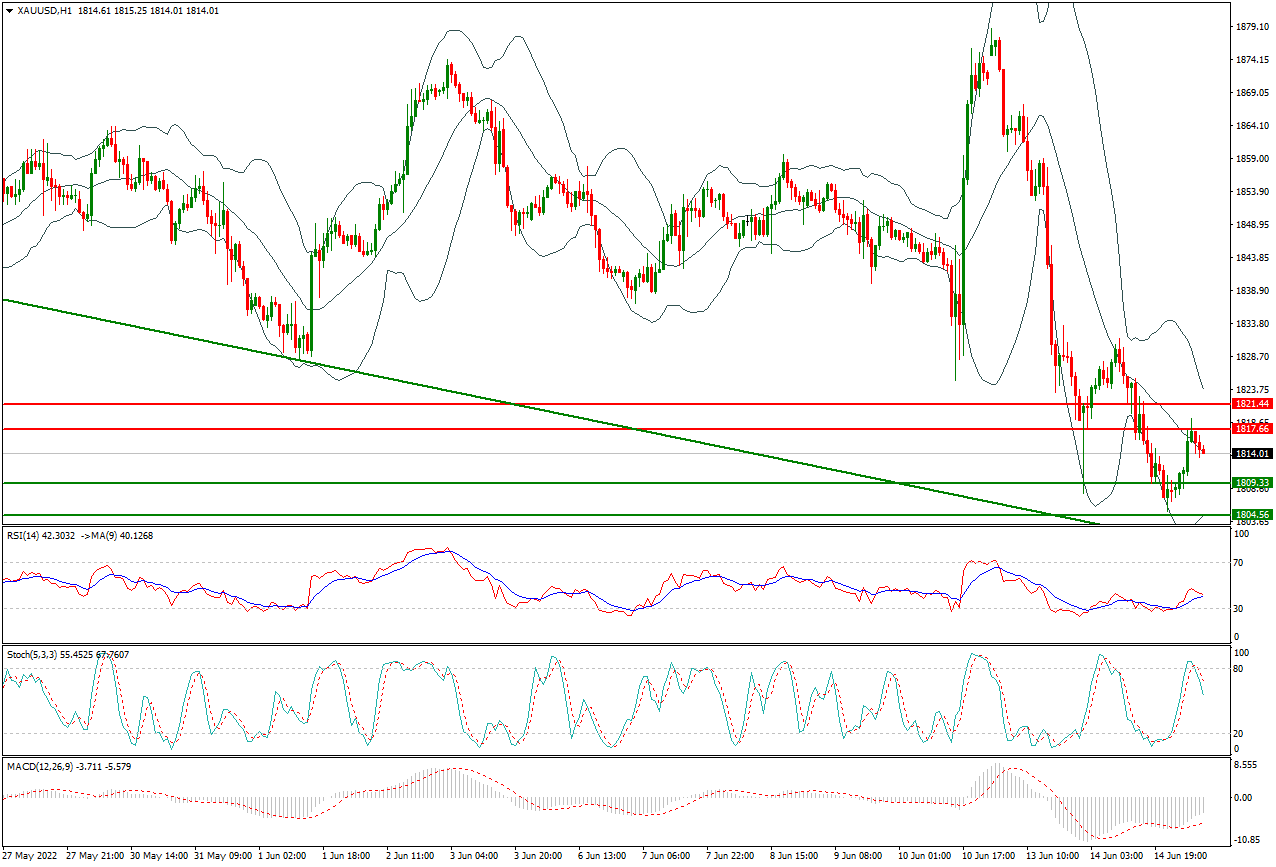Click the 31 May 09:00 time label
Viewport: 1276px width, 867px height.
(x=225, y=857)
